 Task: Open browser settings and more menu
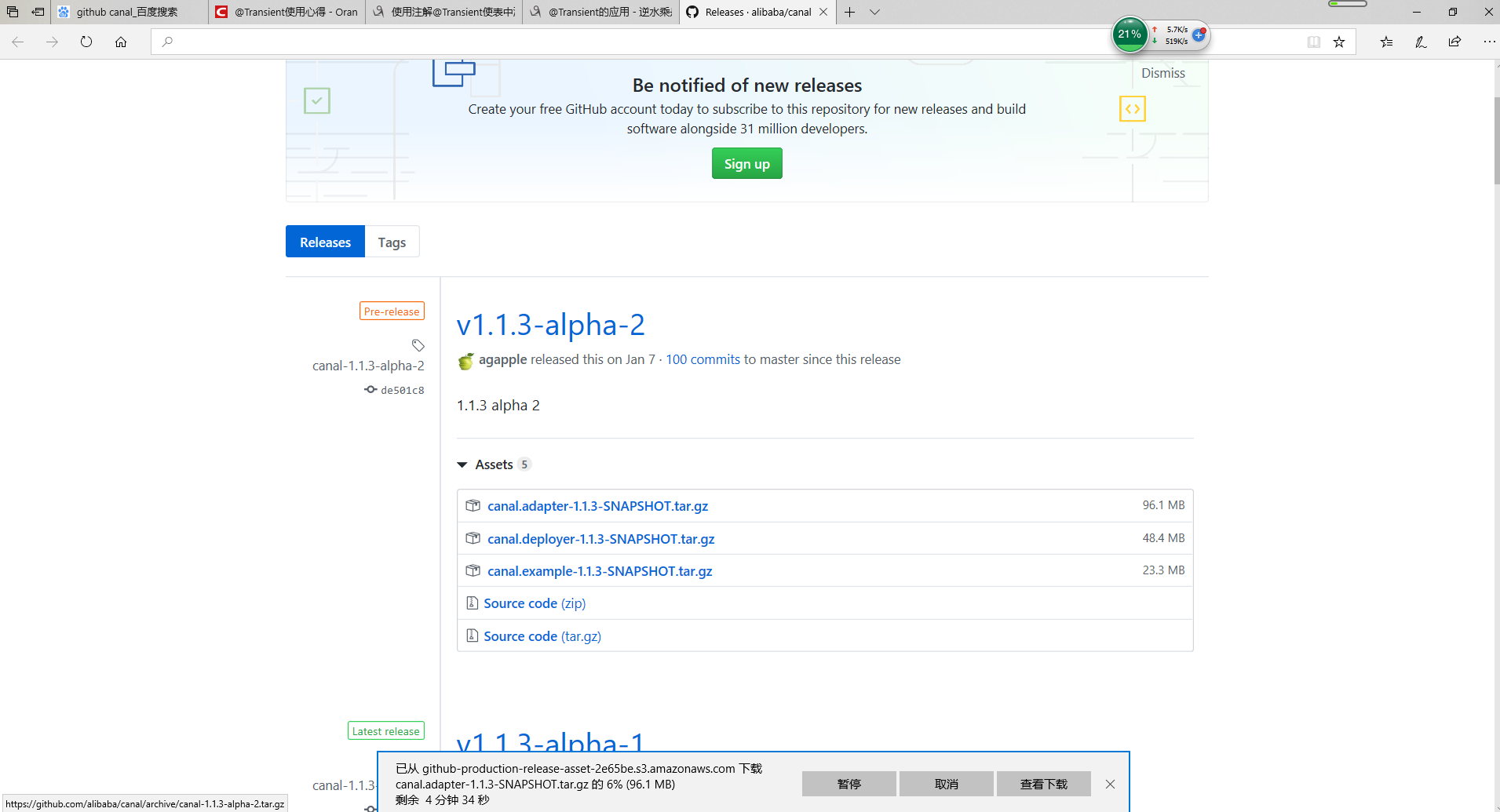point(1489,42)
